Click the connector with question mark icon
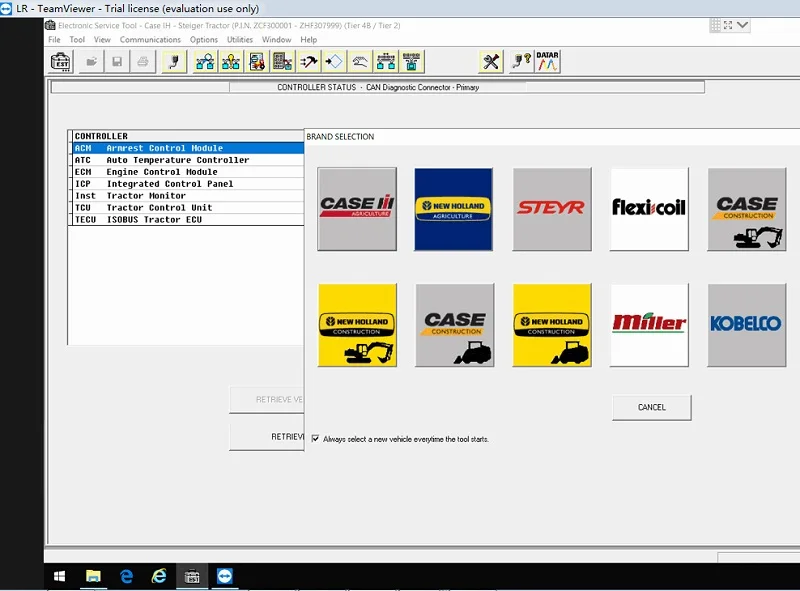The height and width of the screenshot is (591, 800). [x=521, y=62]
